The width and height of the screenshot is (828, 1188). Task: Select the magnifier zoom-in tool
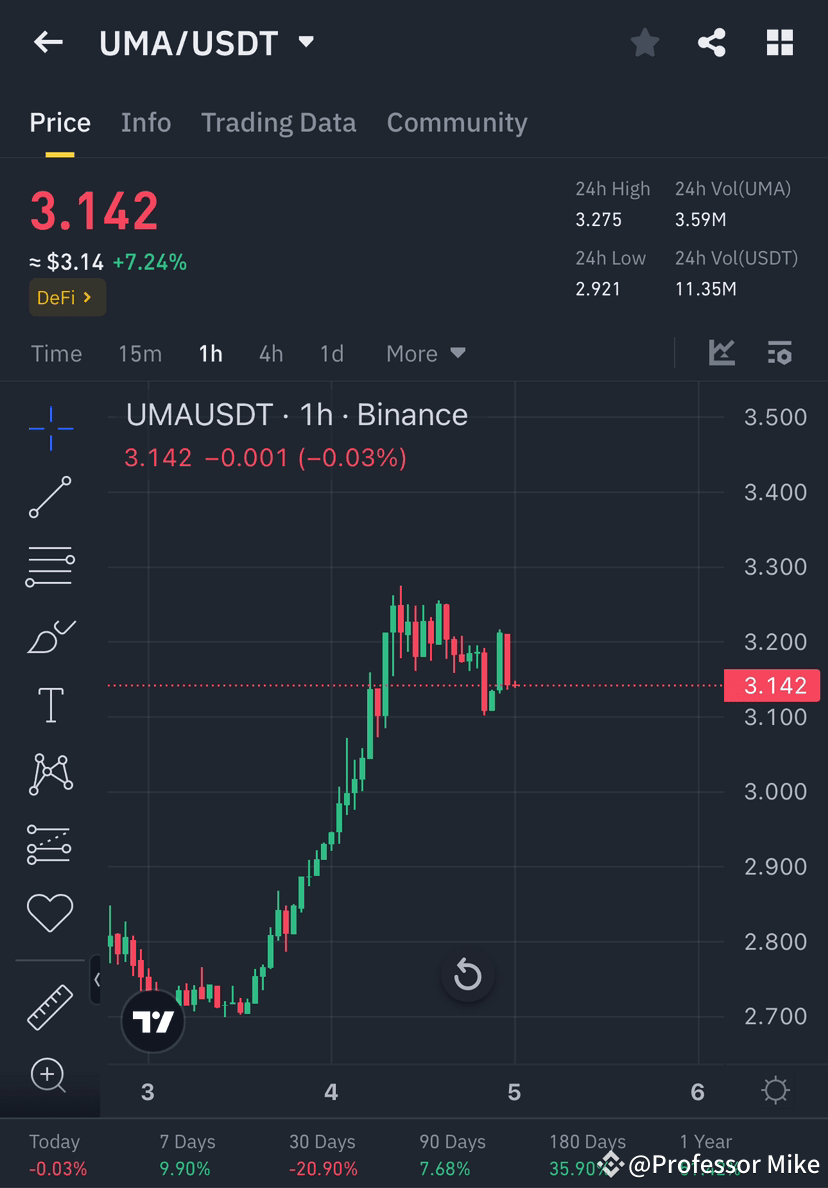tap(50, 1076)
